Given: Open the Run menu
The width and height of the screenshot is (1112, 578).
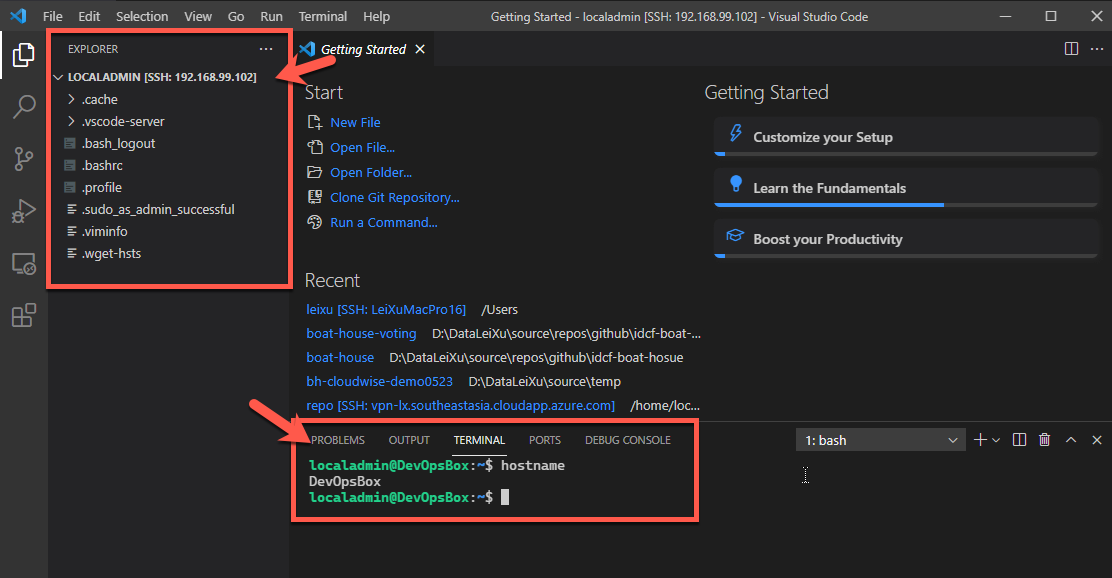Looking at the screenshot, I should click(272, 16).
